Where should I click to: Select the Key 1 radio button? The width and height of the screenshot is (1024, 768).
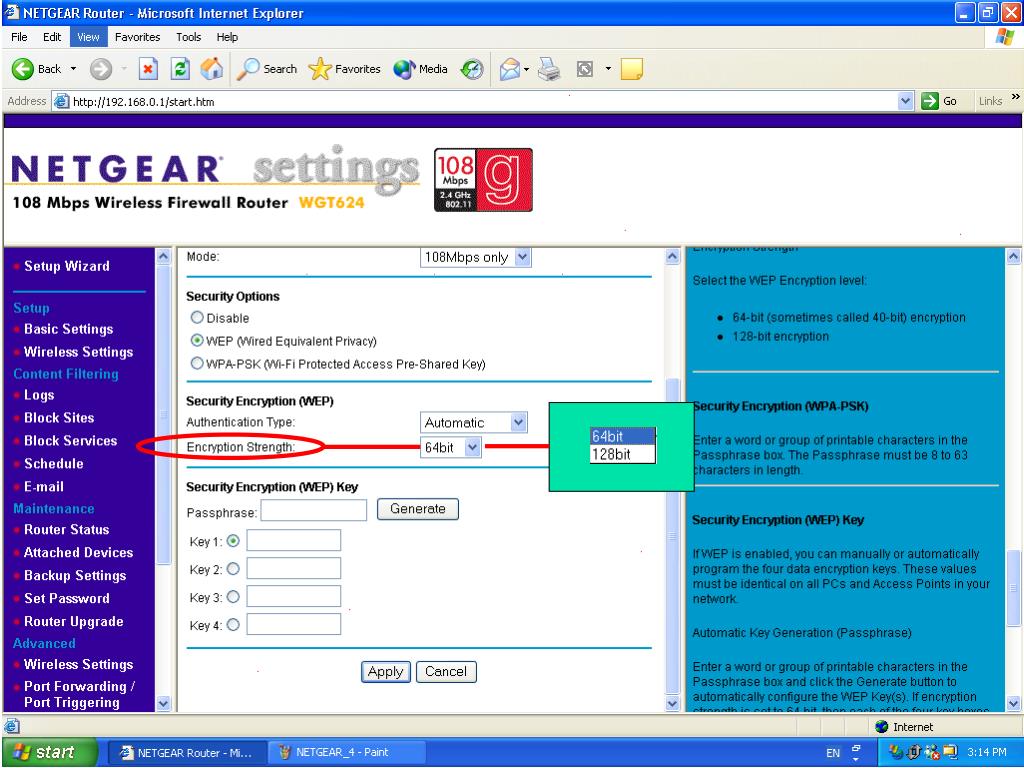pyautogui.click(x=233, y=541)
